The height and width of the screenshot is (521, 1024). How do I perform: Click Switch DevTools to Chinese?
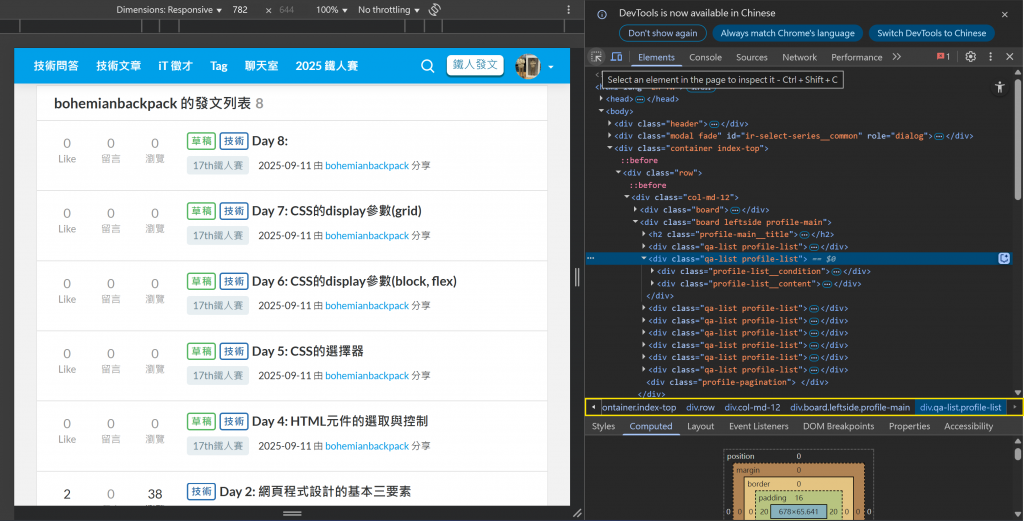point(931,33)
